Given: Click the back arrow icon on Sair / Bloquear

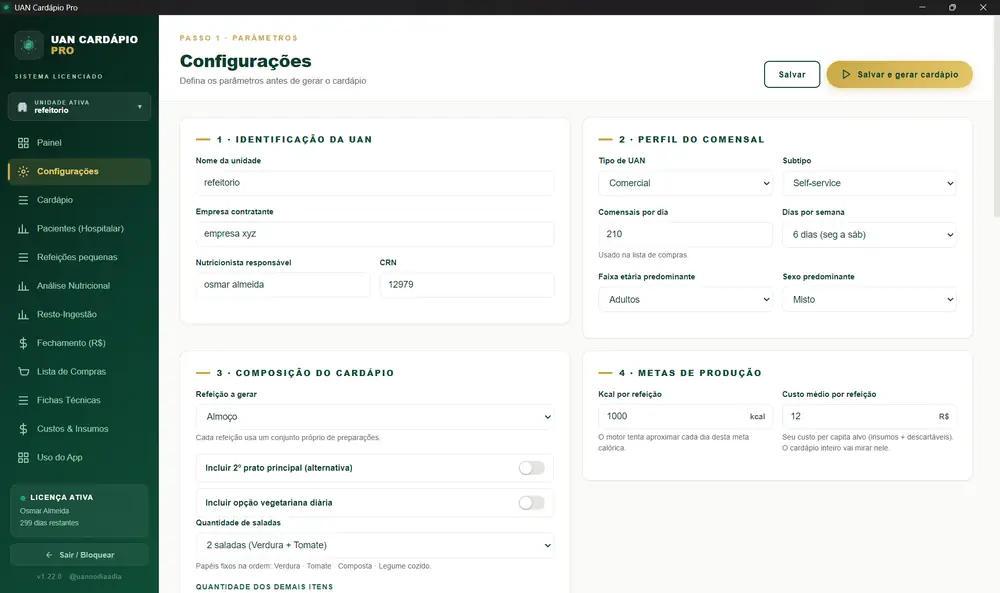Looking at the screenshot, I should coord(49,555).
